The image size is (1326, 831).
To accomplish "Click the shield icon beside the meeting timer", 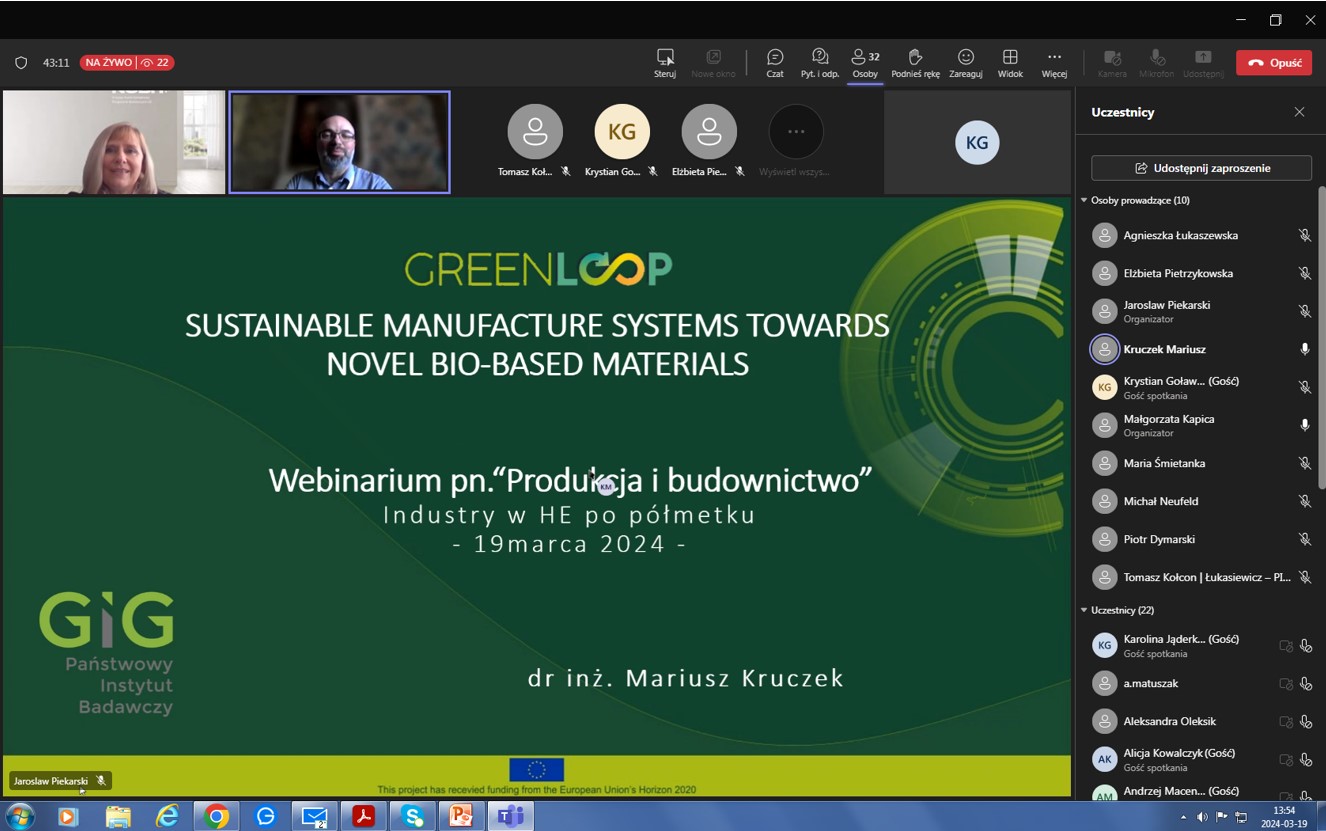I will [21, 63].
